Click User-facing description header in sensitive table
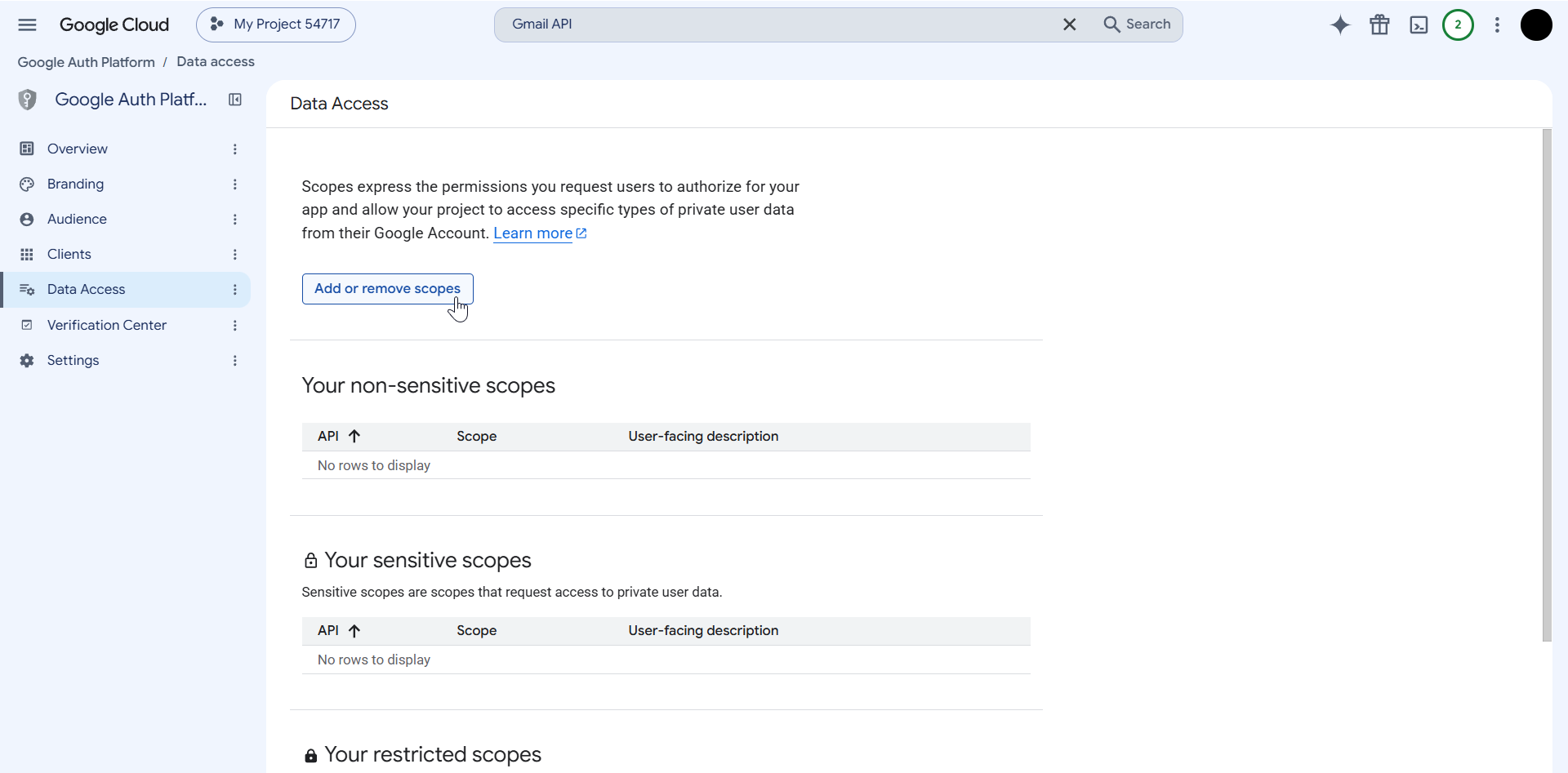The width and height of the screenshot is (1568, 773). click(x=703, y=630)
